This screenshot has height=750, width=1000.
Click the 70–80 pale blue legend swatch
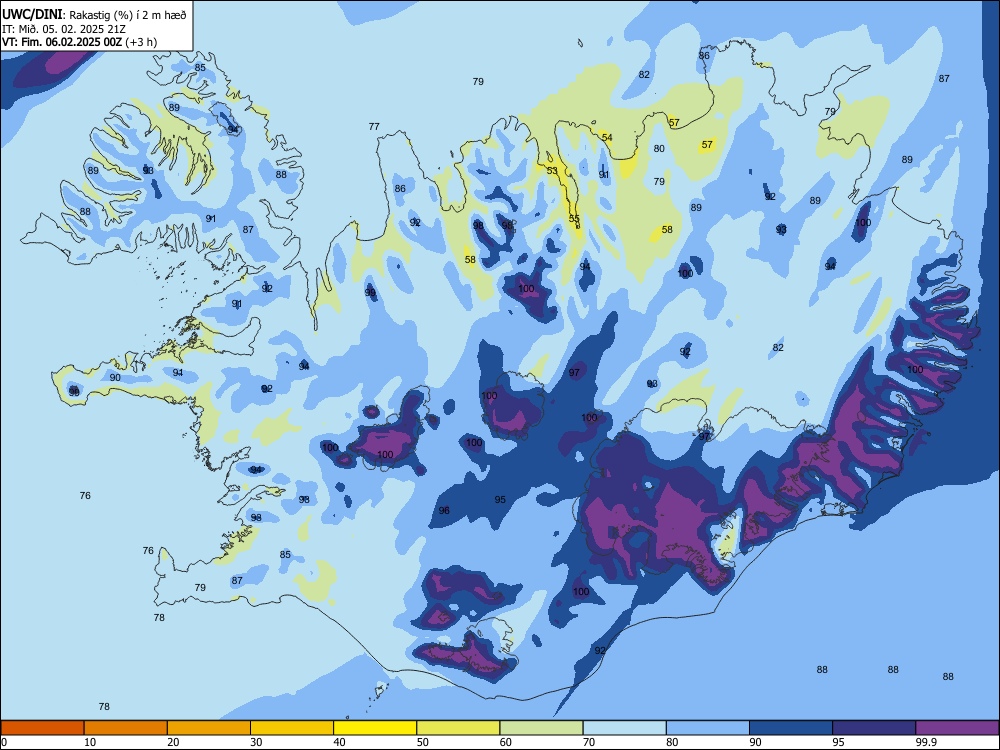coord(624,728)
